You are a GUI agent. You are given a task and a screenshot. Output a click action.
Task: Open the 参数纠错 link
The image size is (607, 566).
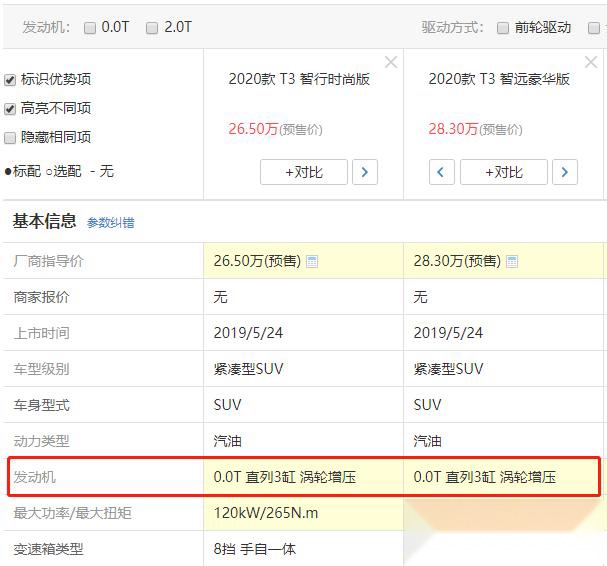[x=111, y=223]
